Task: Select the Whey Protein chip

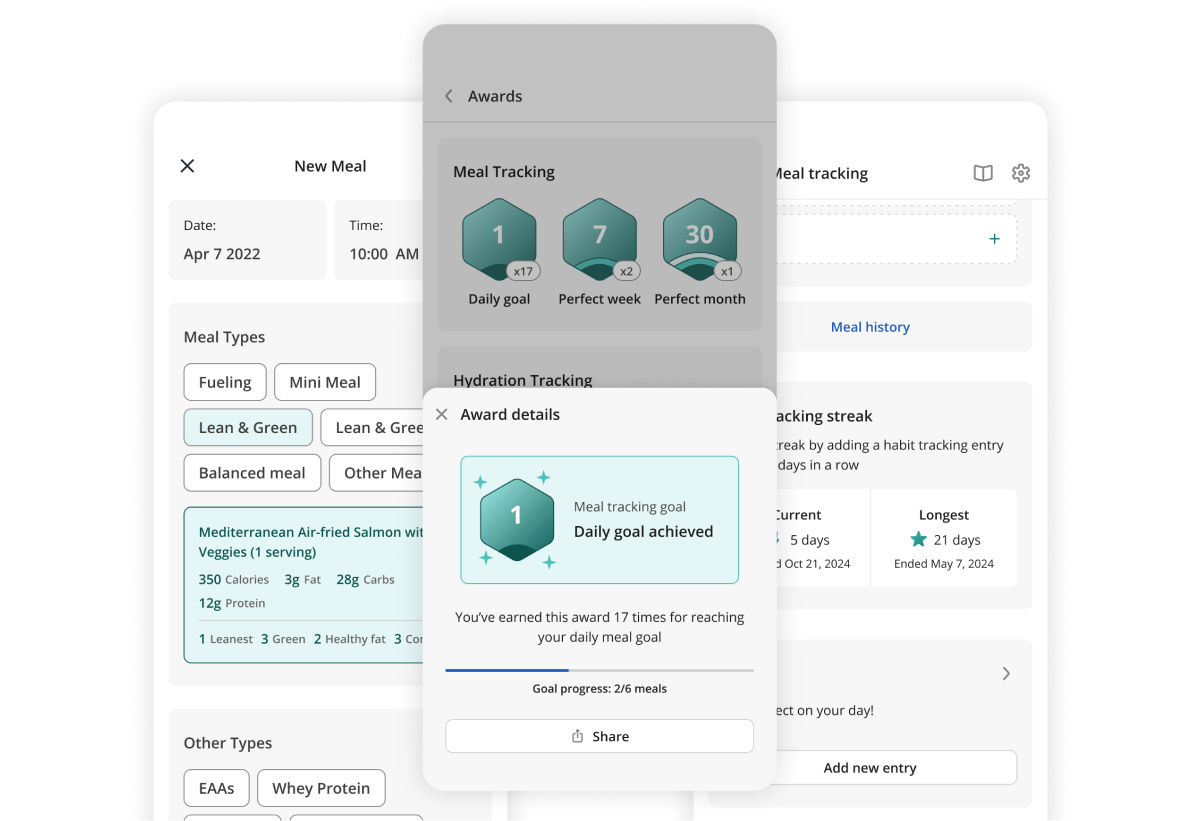Action: [321, 788]
